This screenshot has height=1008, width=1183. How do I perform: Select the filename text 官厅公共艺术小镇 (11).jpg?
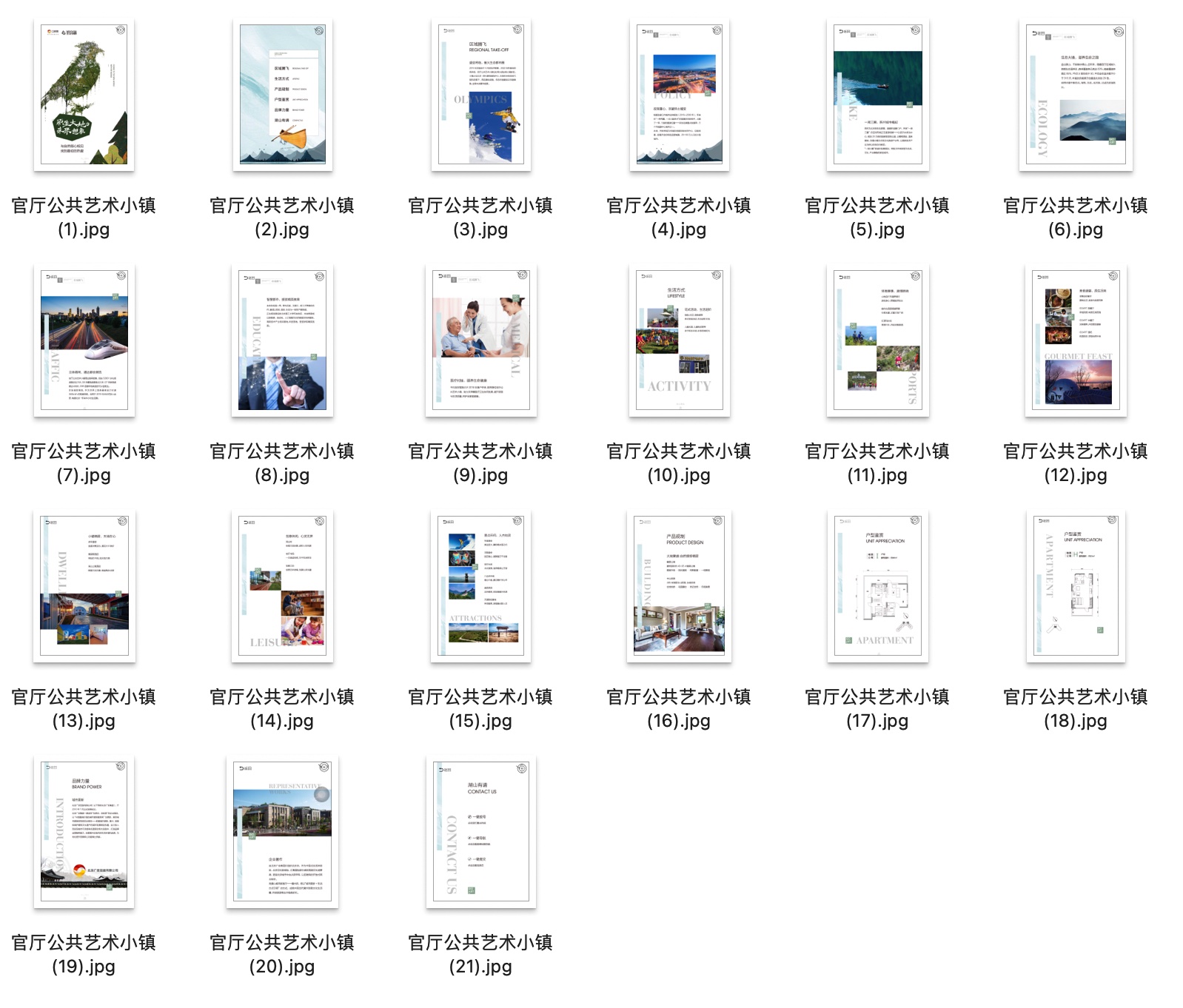coord(877,463)
